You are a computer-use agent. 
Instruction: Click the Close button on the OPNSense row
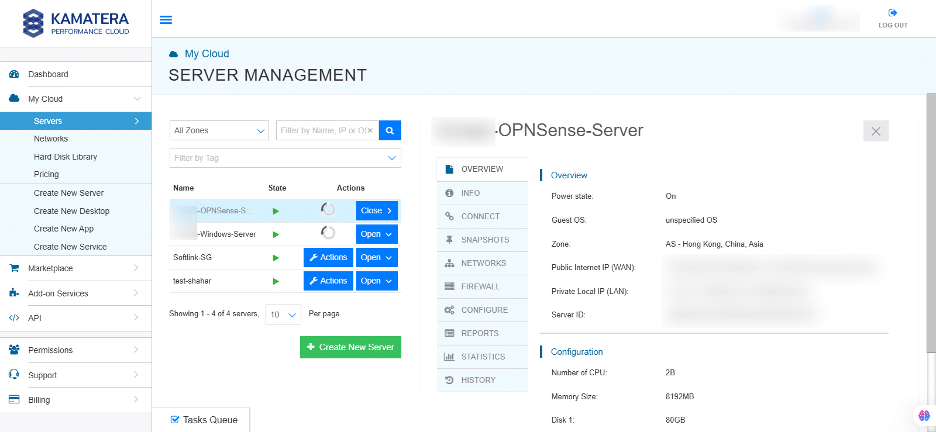(x=377, y=211)
